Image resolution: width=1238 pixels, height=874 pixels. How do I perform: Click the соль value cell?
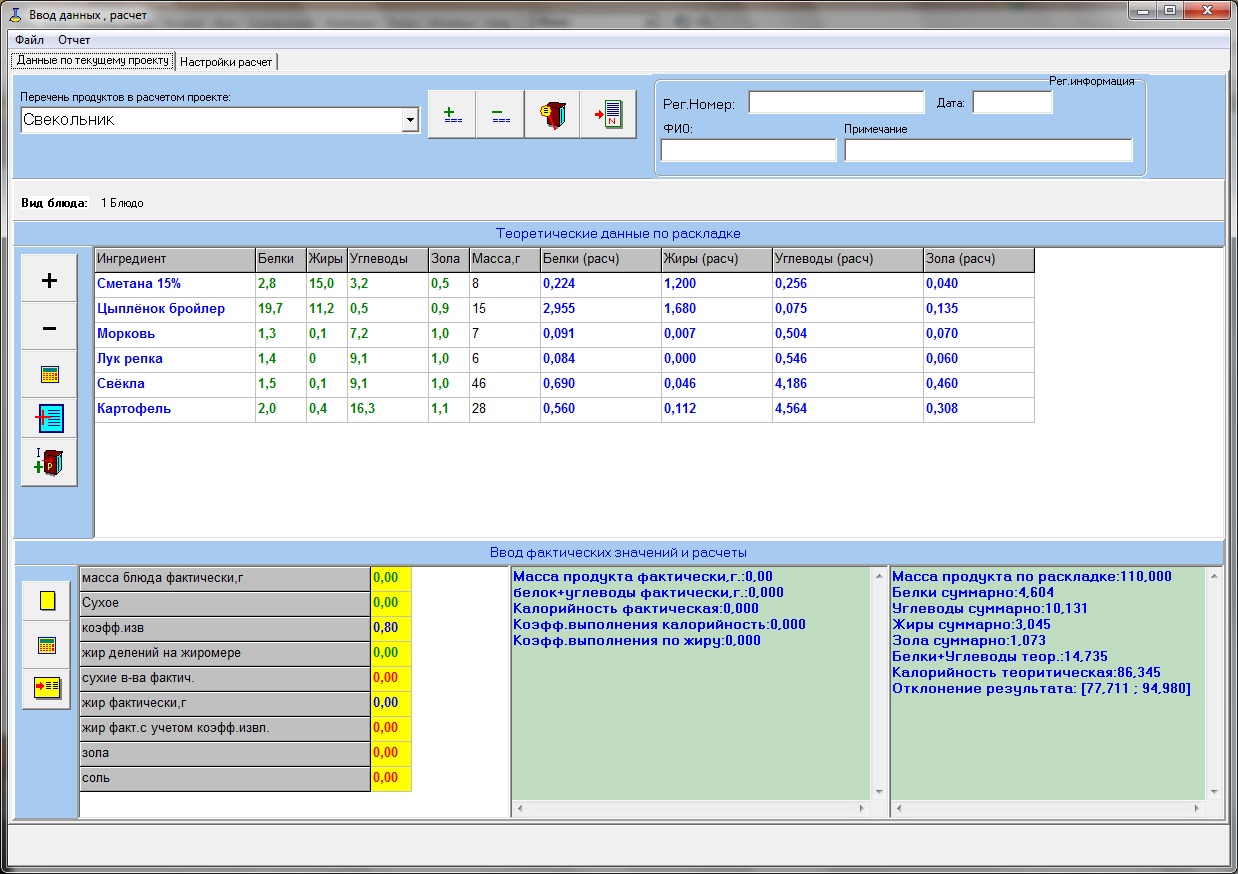[x=391, y=778]
